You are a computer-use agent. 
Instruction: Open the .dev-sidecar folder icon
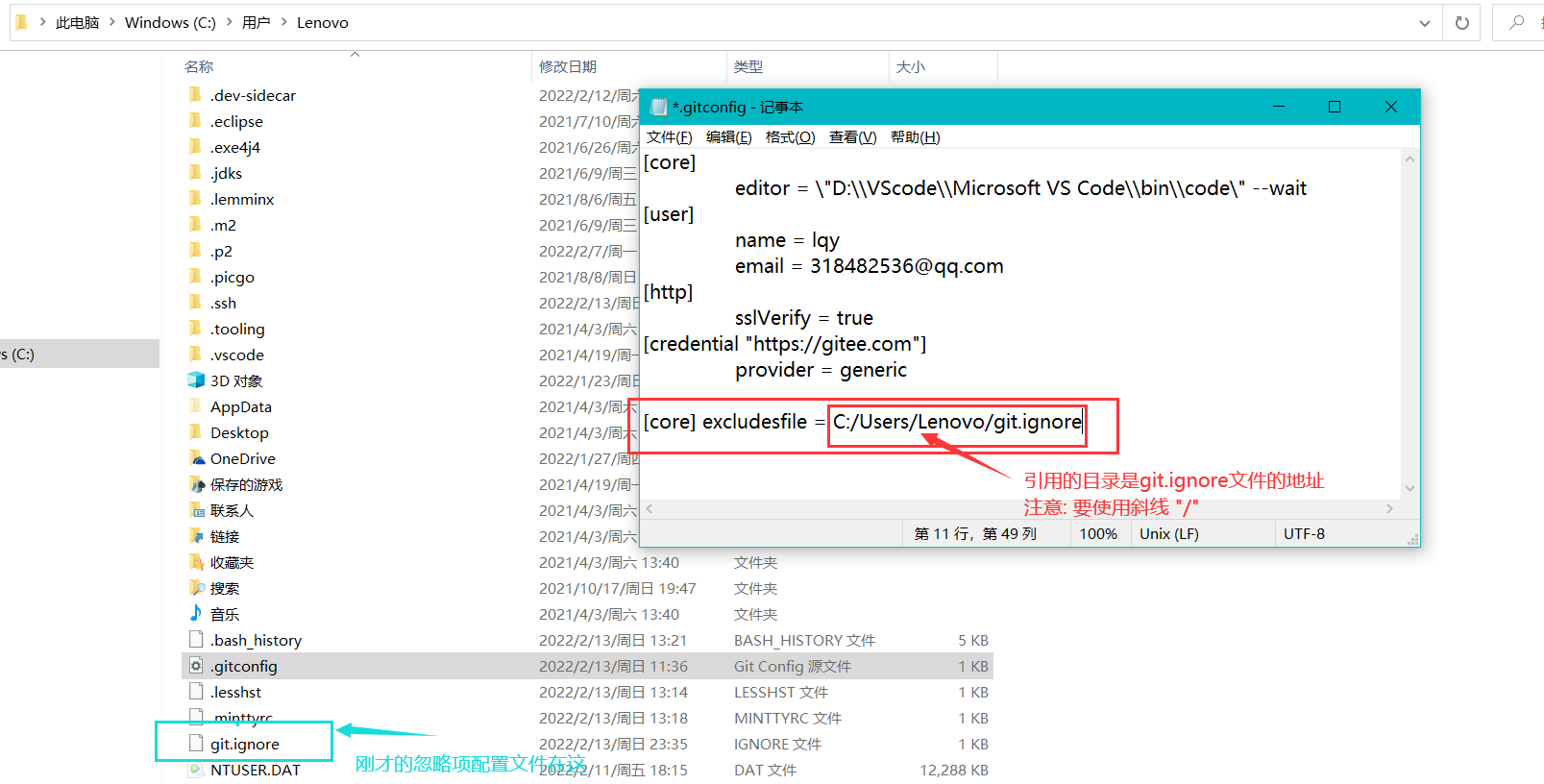pyautogui.click(x=196, y=95)
